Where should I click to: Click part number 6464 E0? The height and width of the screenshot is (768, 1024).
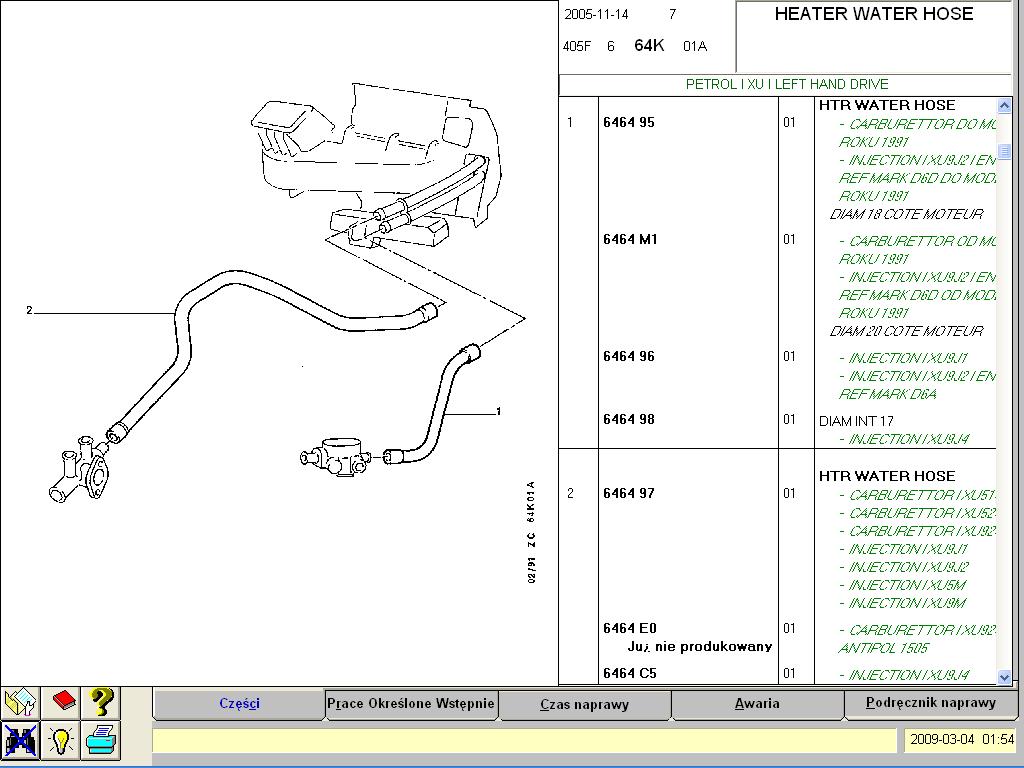pos(630,628)
